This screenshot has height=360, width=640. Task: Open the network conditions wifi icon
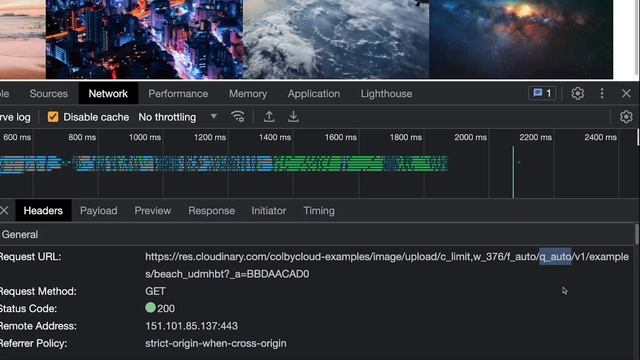coord(238,117)
